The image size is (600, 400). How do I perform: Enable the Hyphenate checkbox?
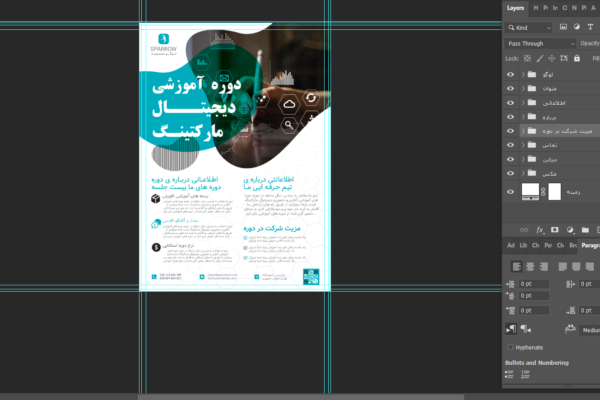510,347
